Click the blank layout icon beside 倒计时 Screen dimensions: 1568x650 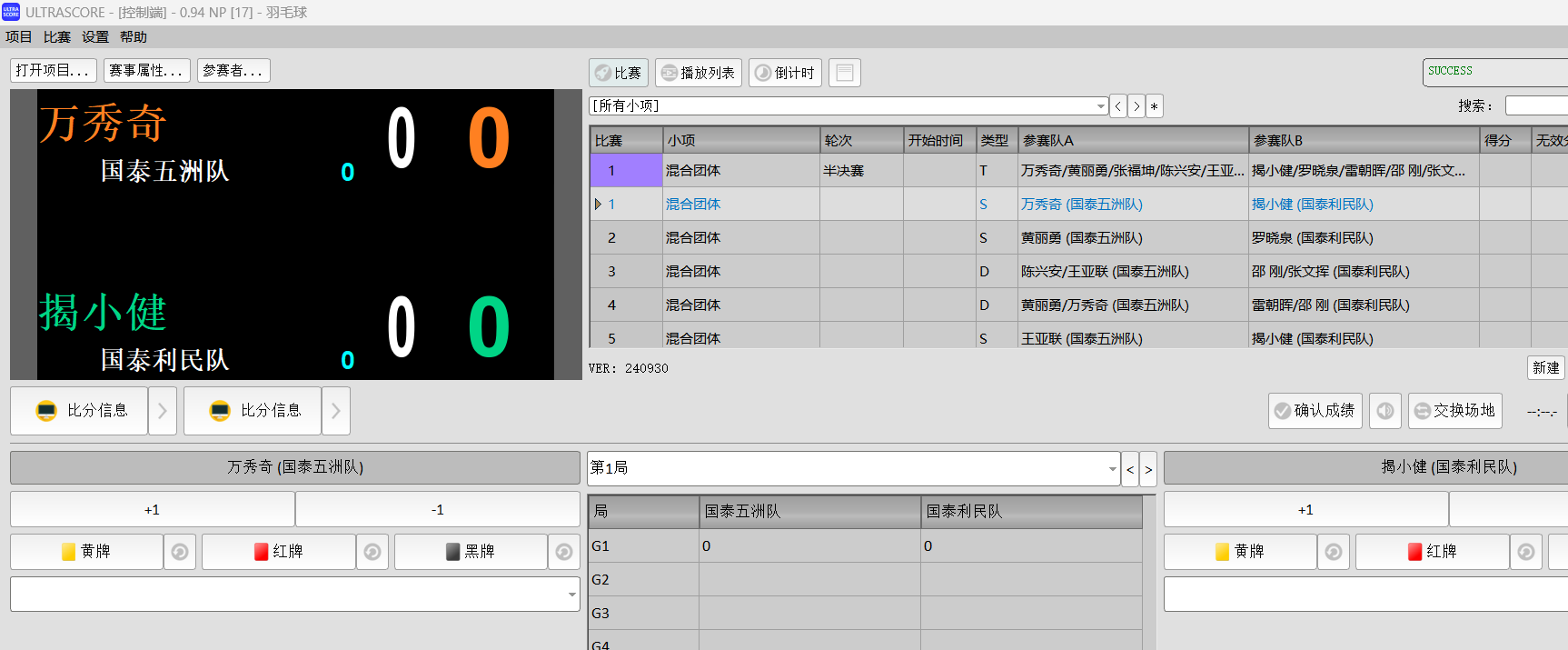click(844, 73)
